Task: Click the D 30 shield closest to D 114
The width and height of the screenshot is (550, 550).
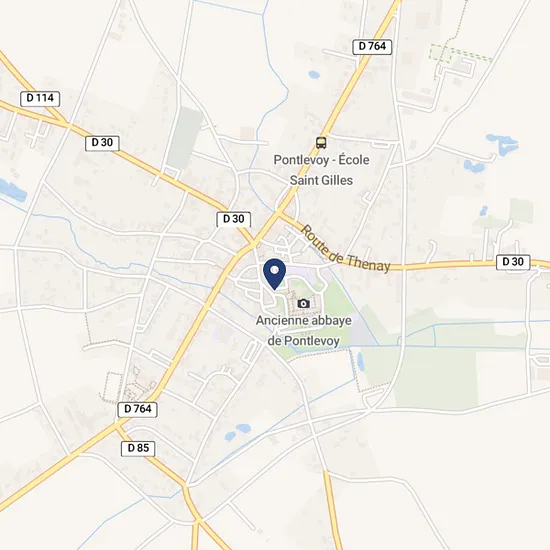Action: pyautogui.click(x=102, y=143)
